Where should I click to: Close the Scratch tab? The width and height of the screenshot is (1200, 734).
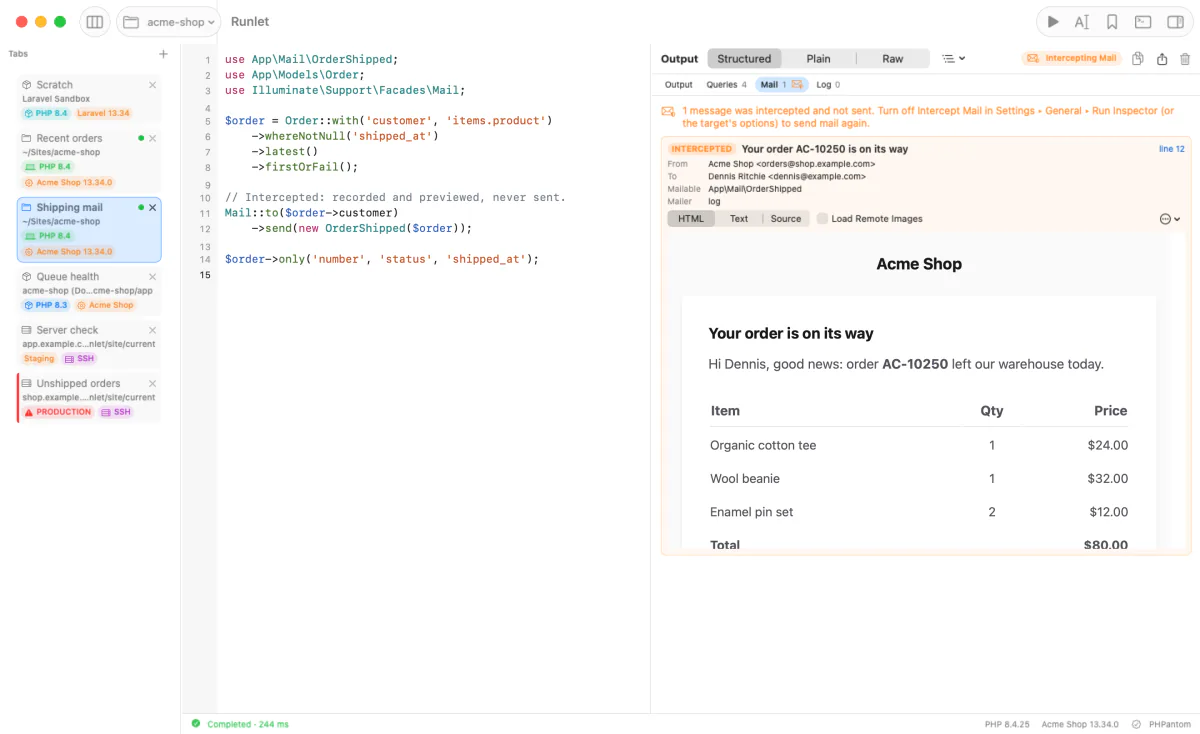[x=153, y=85]
